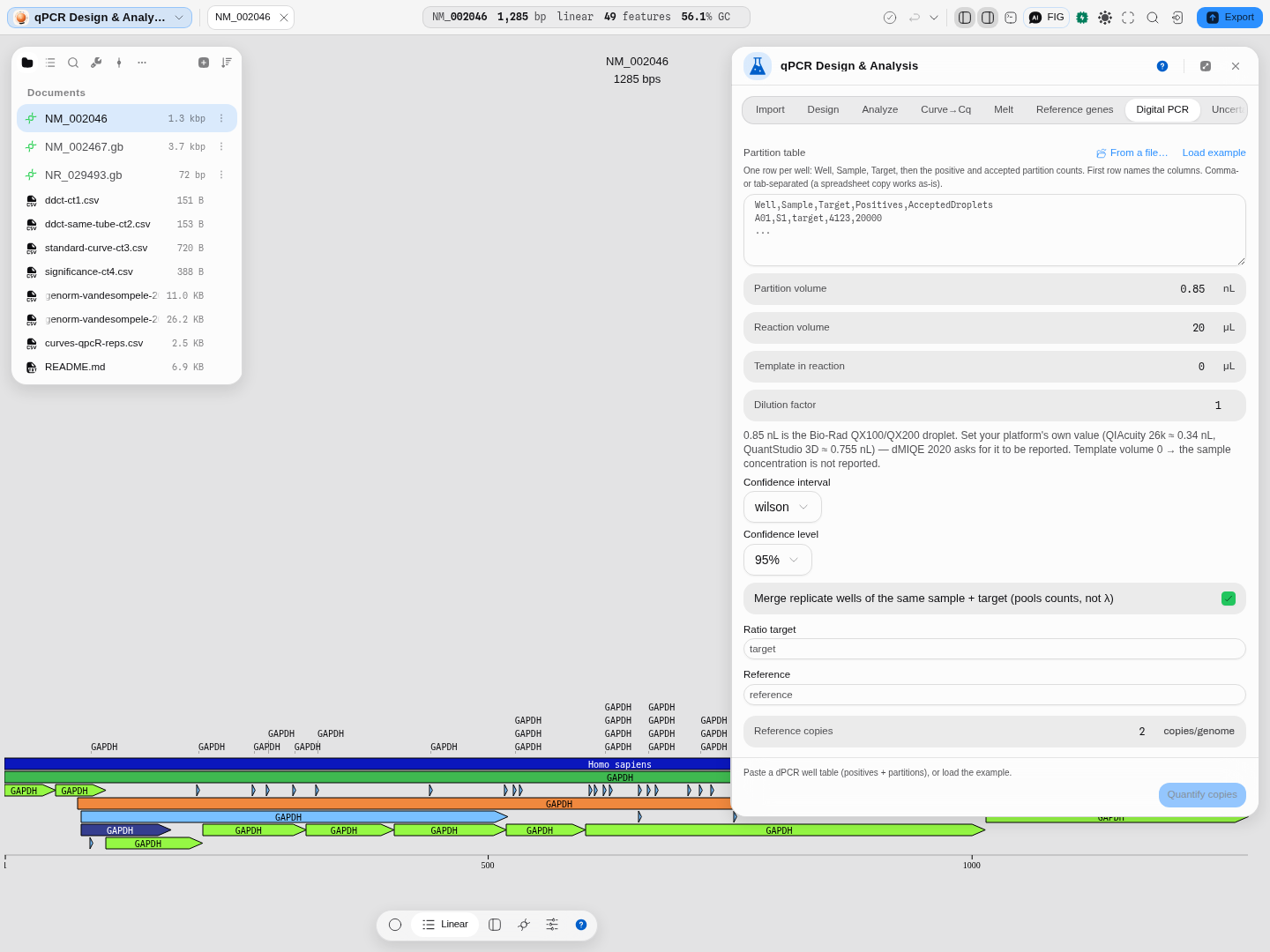Click the green chip icon in top toolbar
The width and height of the screenshot is (1270, 952).
pos(1082,18)
